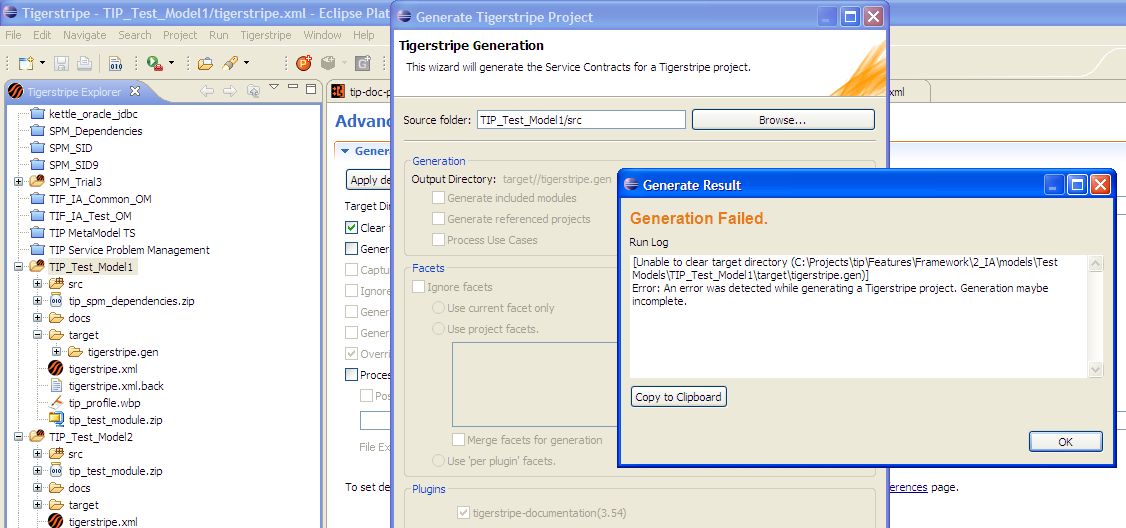Select TIP MetaModel TS project
The width and height of the screenshot is (1126, 528).
pyautogui.click(x=92, y=233)
